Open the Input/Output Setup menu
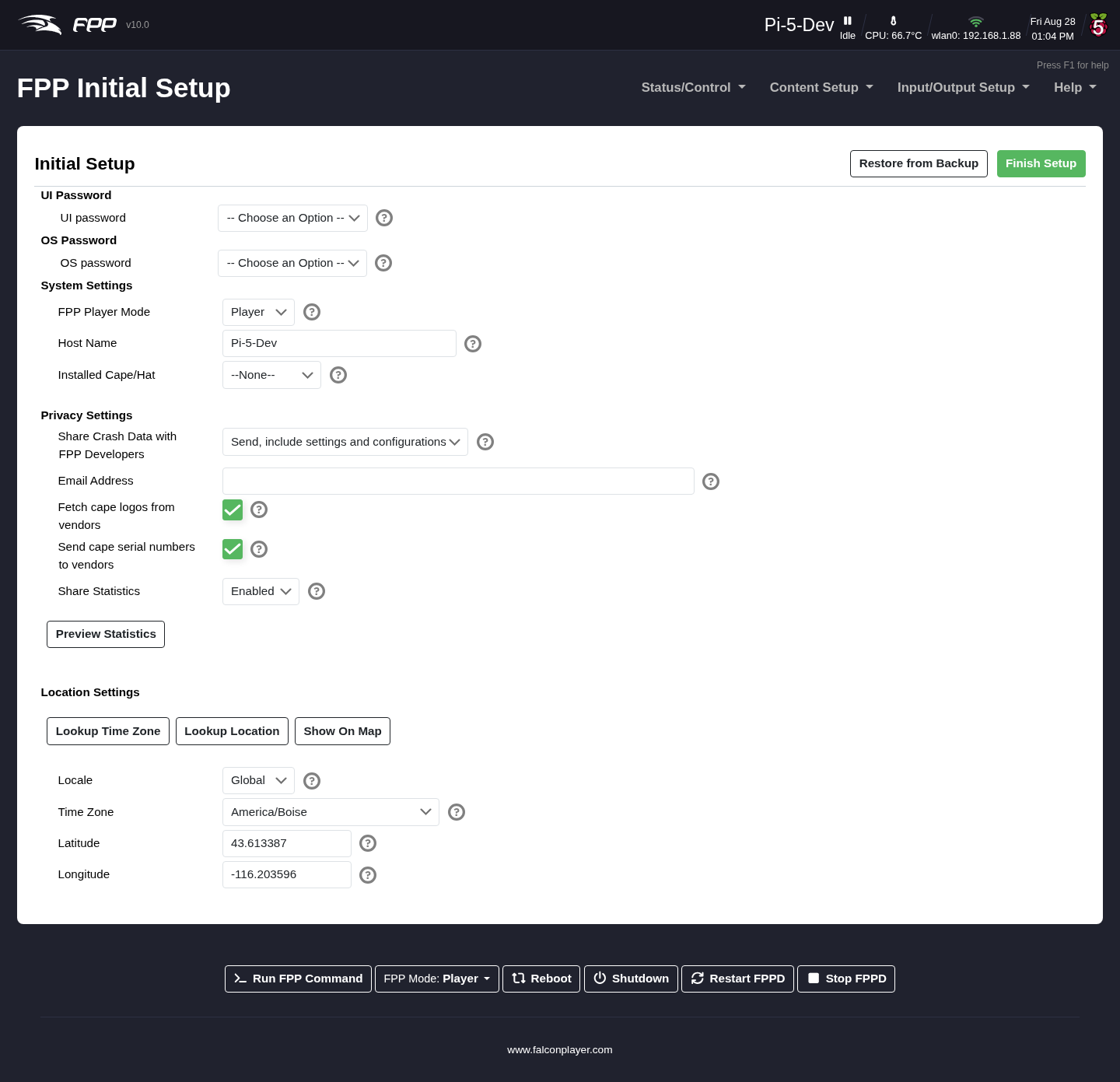This screenshot has width=1120, height=1082. pos(963,87)
